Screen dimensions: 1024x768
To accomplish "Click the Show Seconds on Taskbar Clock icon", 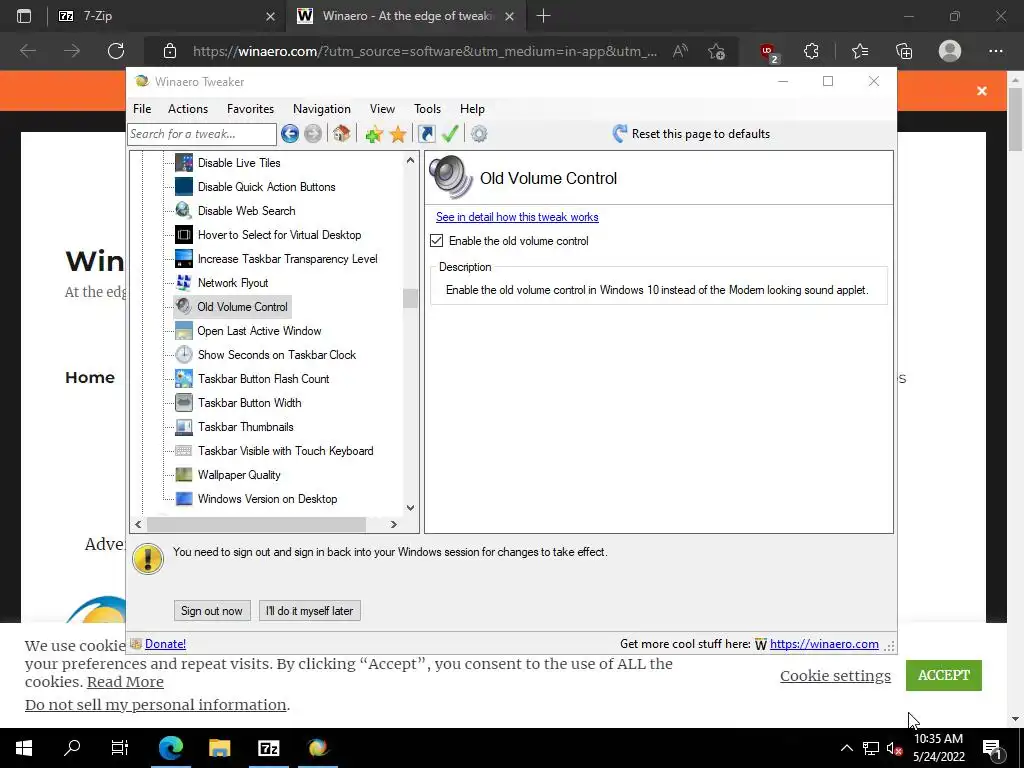I will (184, 355).
